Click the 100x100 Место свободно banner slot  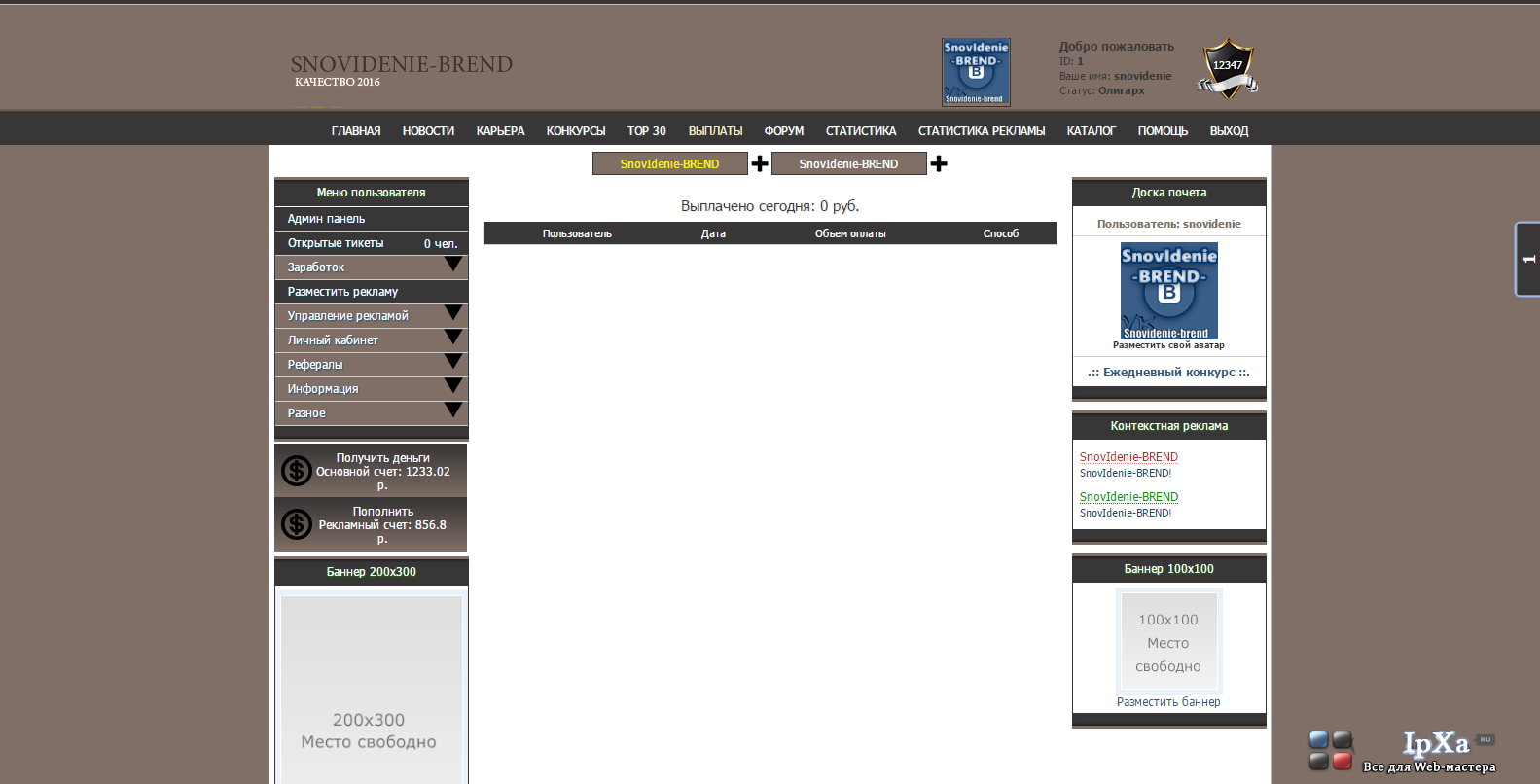pos(1168,642)
